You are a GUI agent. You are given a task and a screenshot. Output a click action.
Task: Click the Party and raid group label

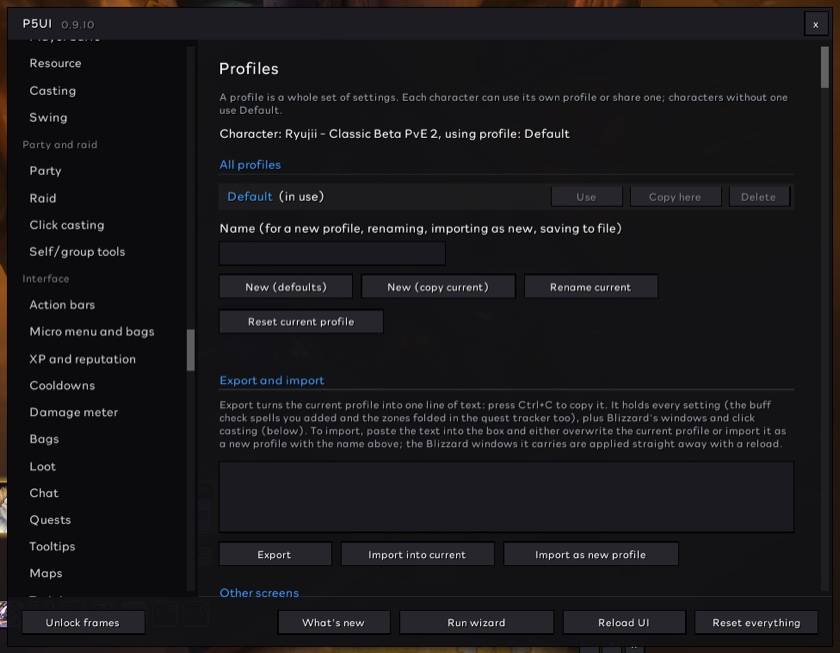click(x=60, y=145)
